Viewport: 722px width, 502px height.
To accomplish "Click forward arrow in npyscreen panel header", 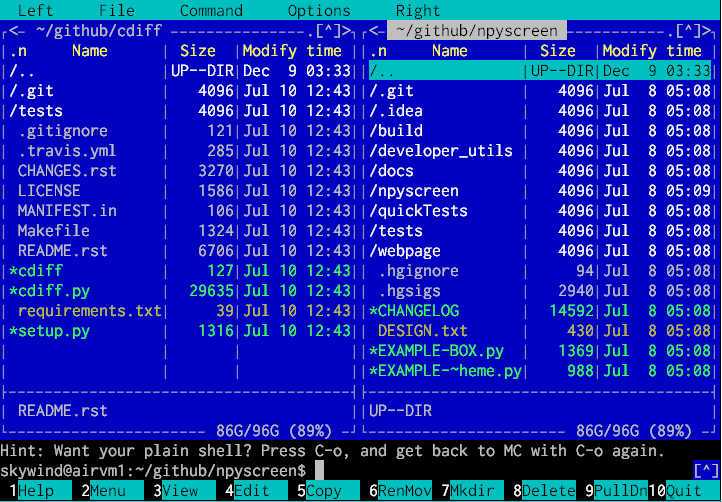I will (x=707, y=30).
